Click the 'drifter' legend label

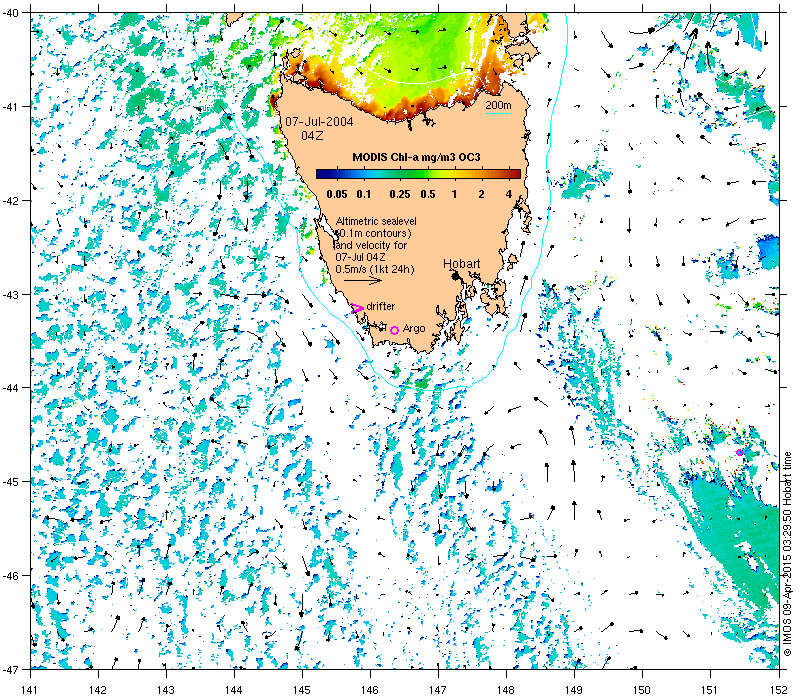click(x=381, y=306)
